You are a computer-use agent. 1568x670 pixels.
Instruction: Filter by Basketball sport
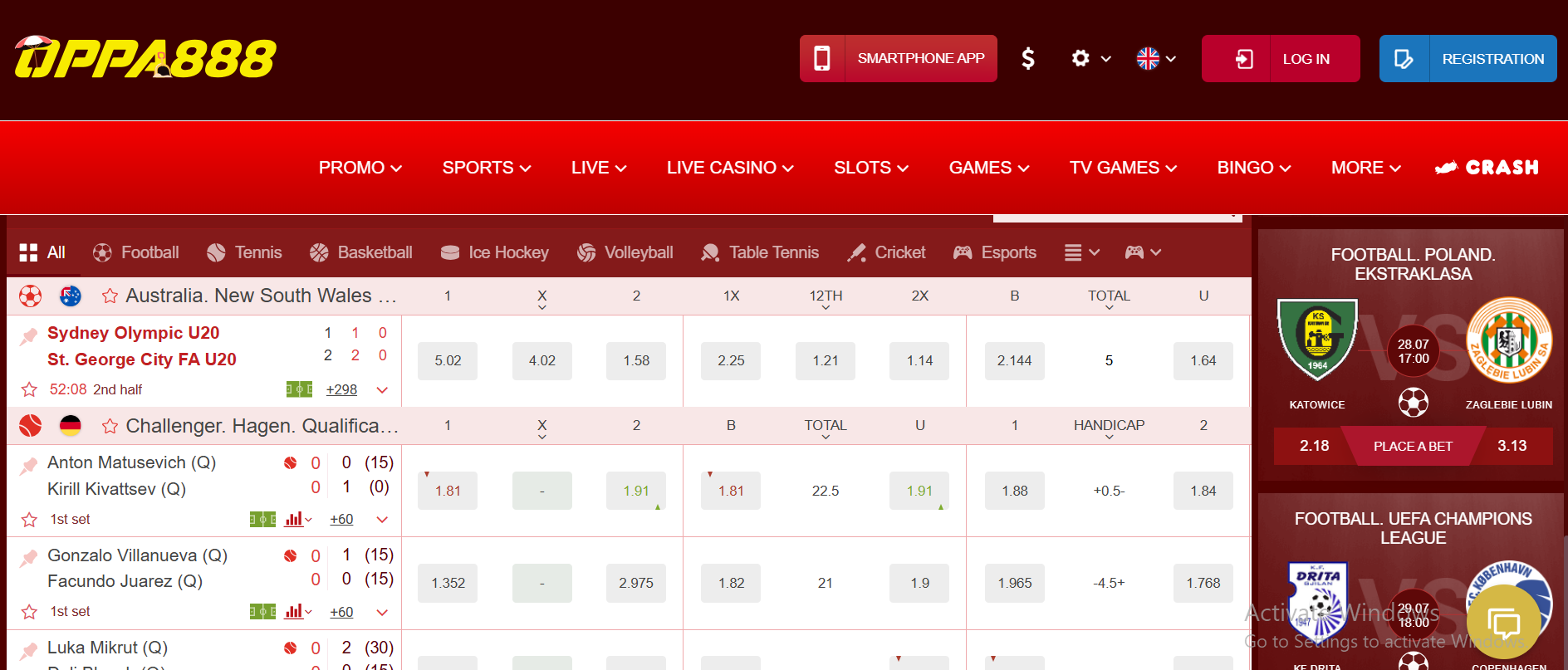coord(360,252)
